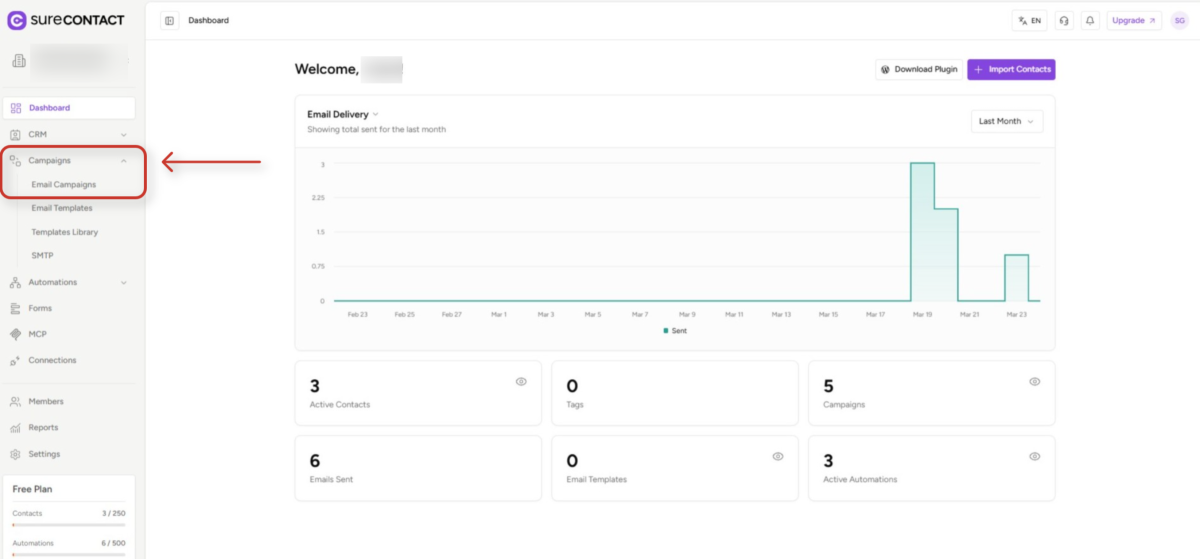Click the Import Contacts button
Screen dimensions: 1200x559
[x=1011, y=69]
